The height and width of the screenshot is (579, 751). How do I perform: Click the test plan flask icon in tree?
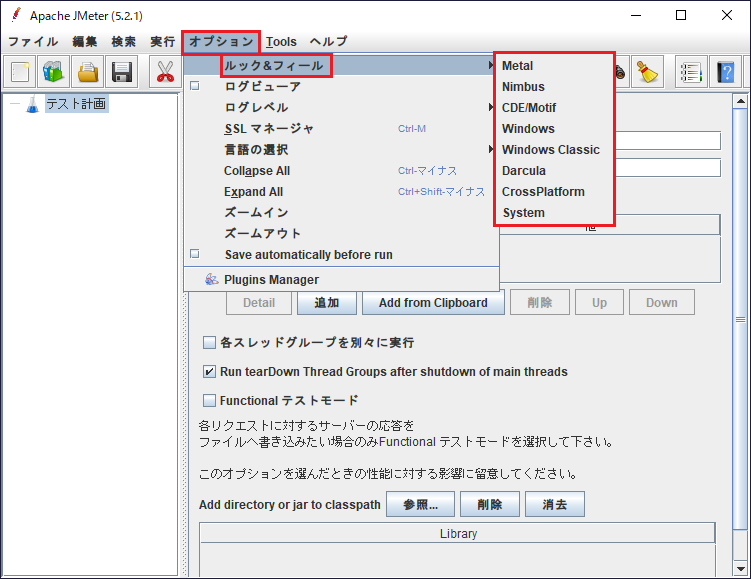click(33, 104)
